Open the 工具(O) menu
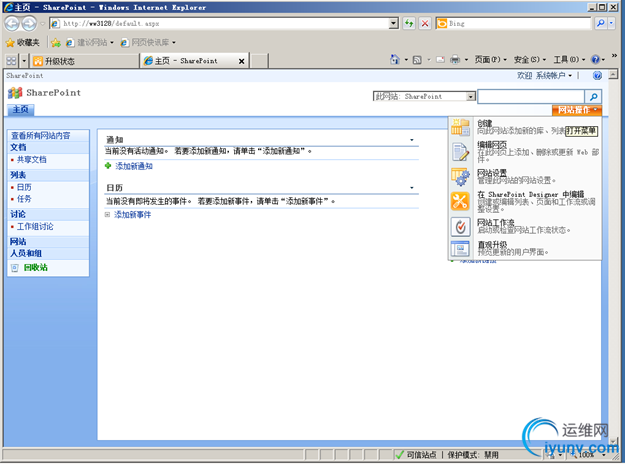Image resolution: width=625 pixels, height=464 pixels. click(x=569, y=60)
